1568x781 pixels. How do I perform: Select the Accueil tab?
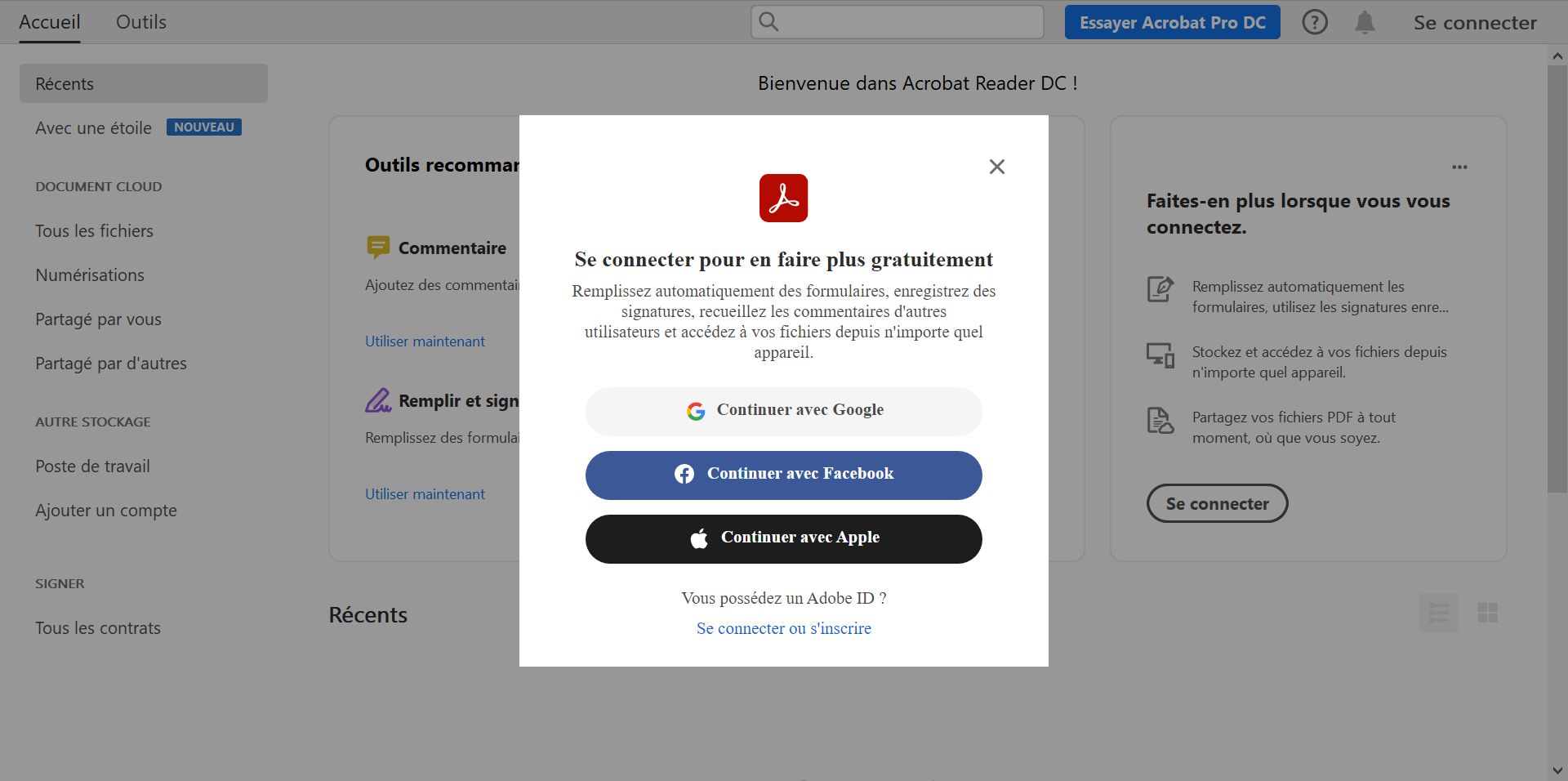50,22
